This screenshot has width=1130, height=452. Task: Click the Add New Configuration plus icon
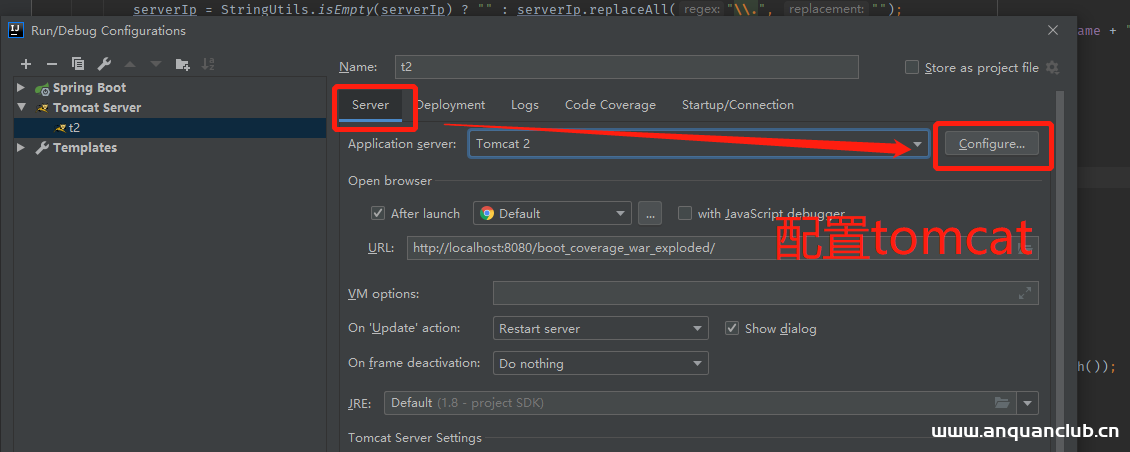(x=26, y=64)
